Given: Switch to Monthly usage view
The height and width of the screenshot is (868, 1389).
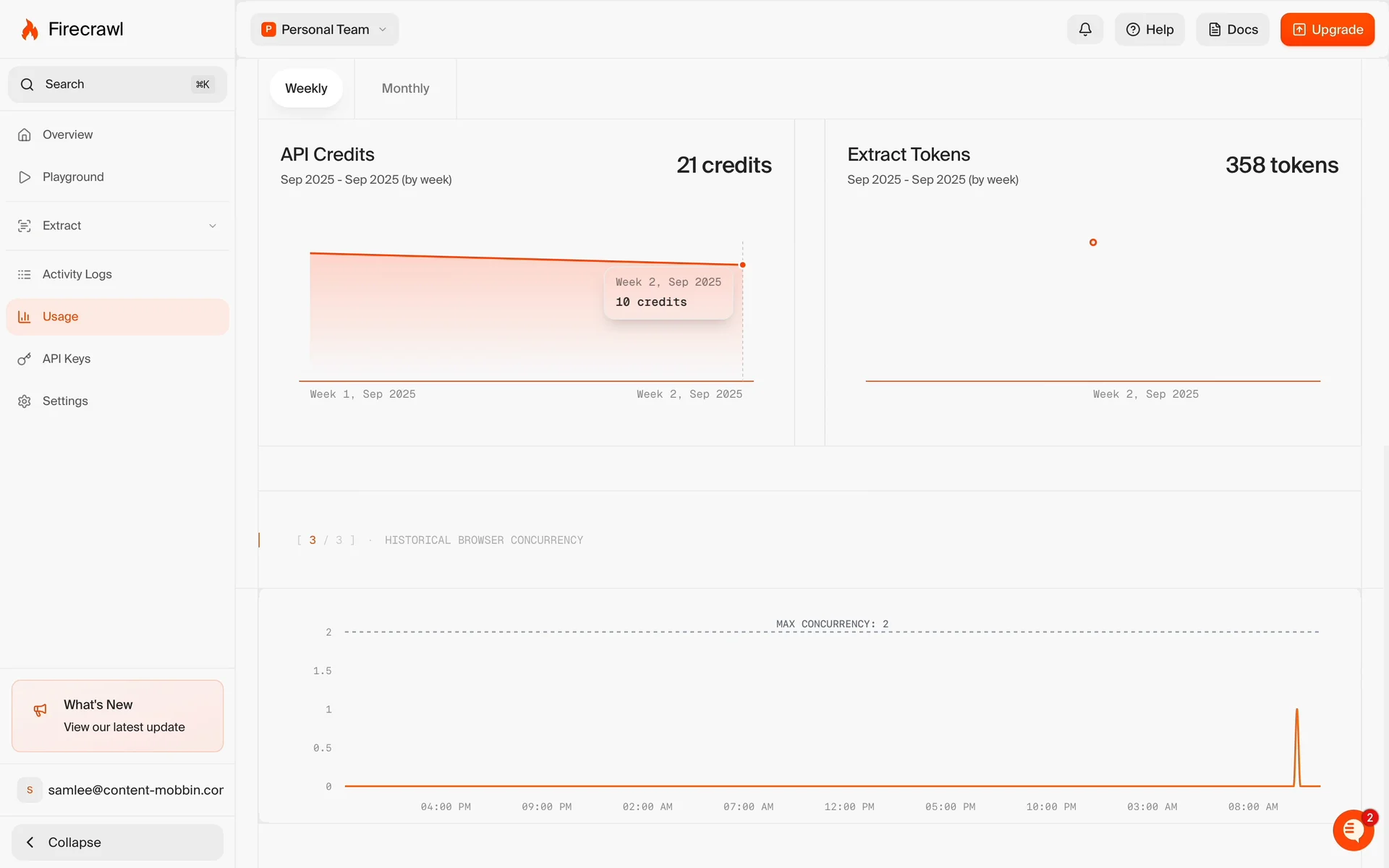Looking at the screenshot, I should [405, 88].
